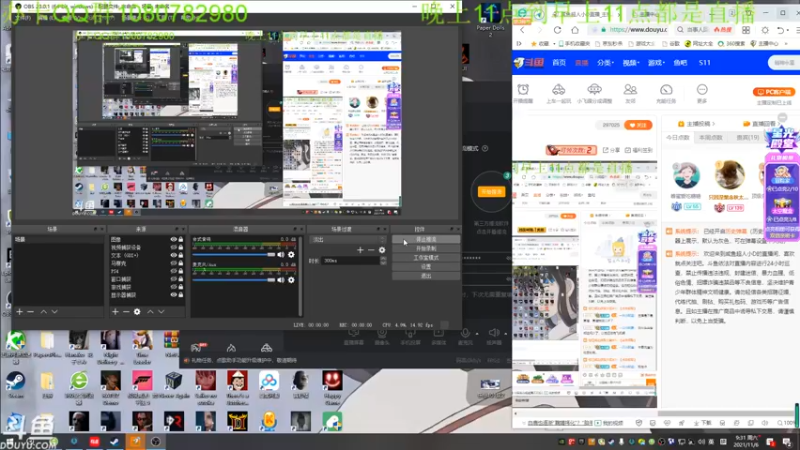Click the 300ms transition duration field
This screenshot has width=800, height=450.
pyautogui.click(x=350, y=261)
